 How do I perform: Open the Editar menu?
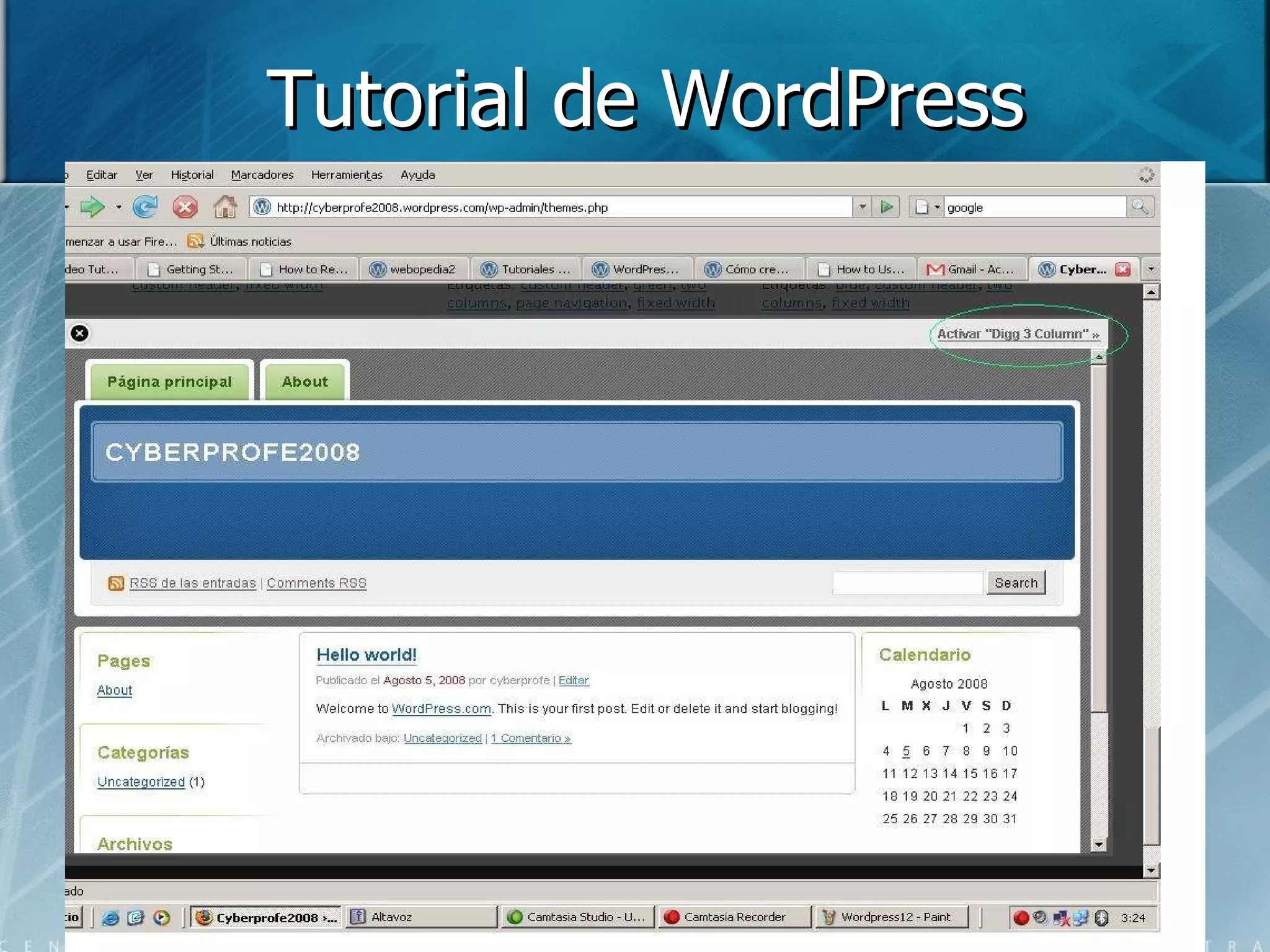[102, 175]
